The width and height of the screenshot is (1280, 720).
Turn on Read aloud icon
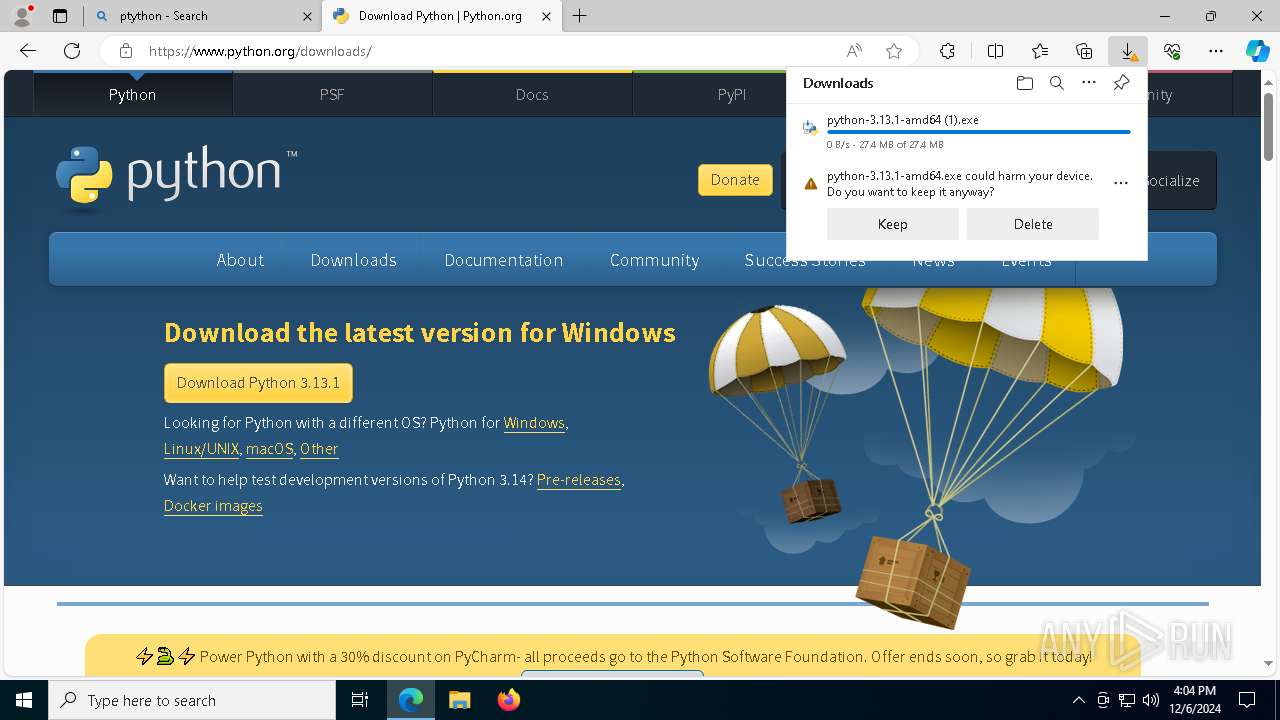854,51
